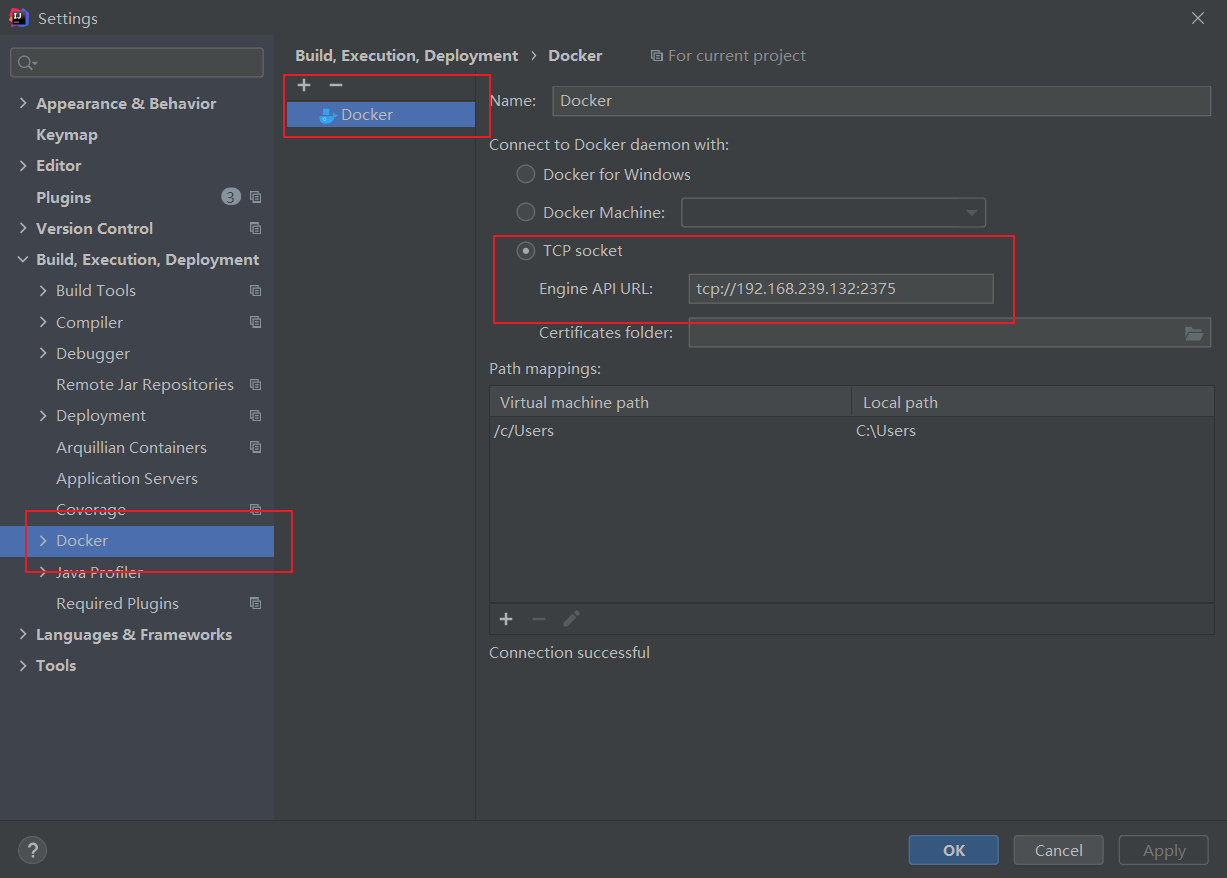Expand Build Tools node
Screen dimensions: 1227x878
[43, 290]
